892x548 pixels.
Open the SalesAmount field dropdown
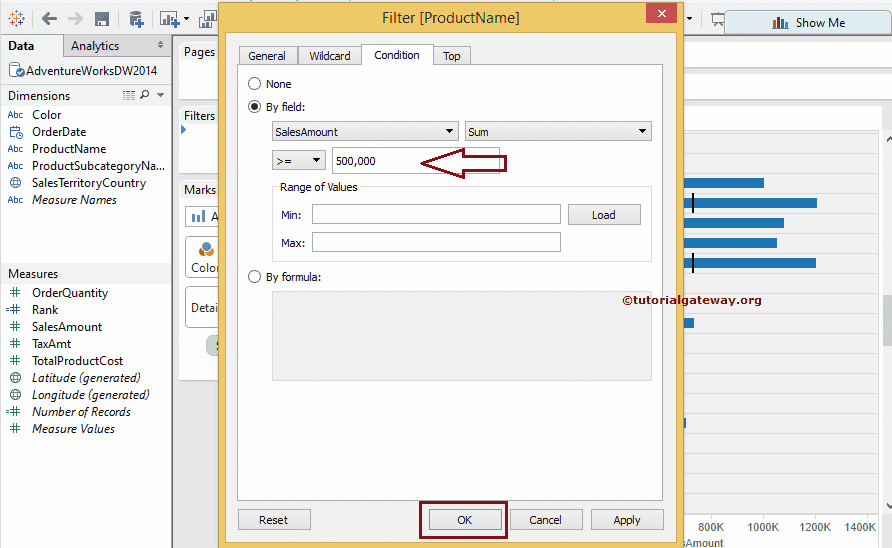365,131
